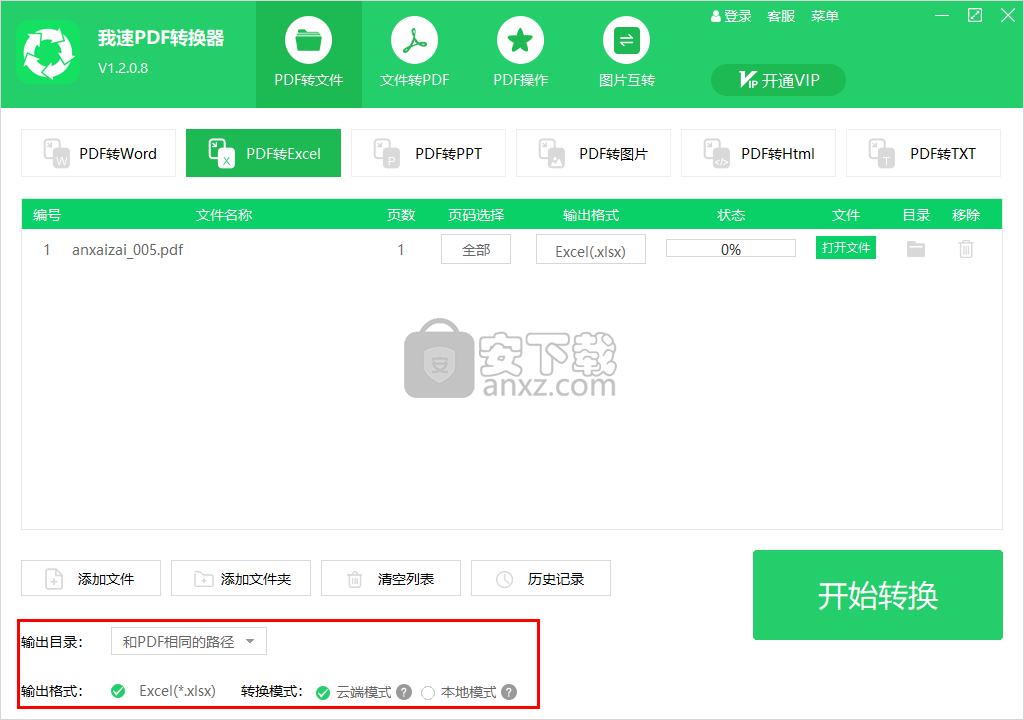Switch to 文件转PDF mode

click(x=415, y=54)
